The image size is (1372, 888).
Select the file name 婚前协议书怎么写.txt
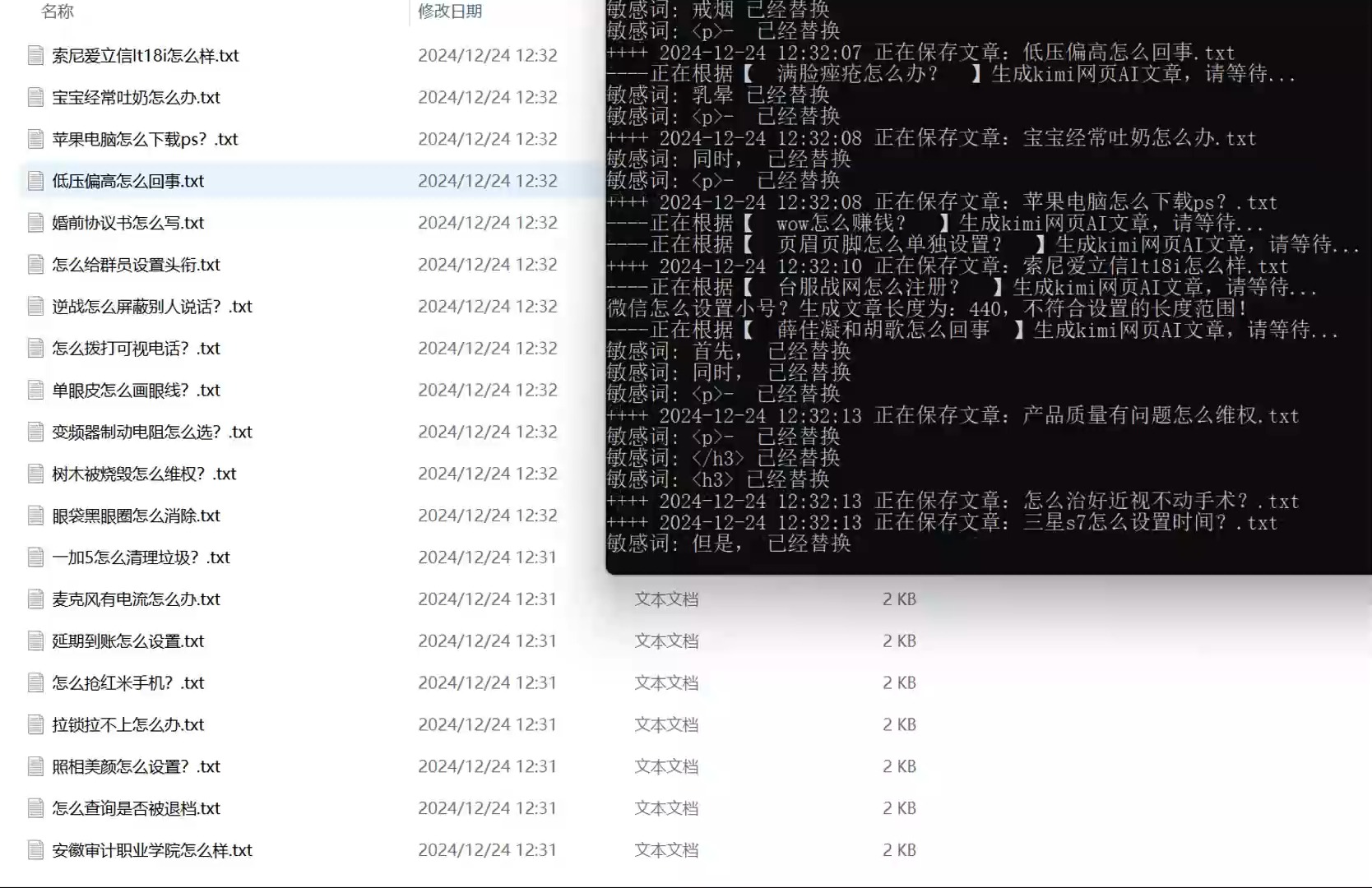point(128,224)
